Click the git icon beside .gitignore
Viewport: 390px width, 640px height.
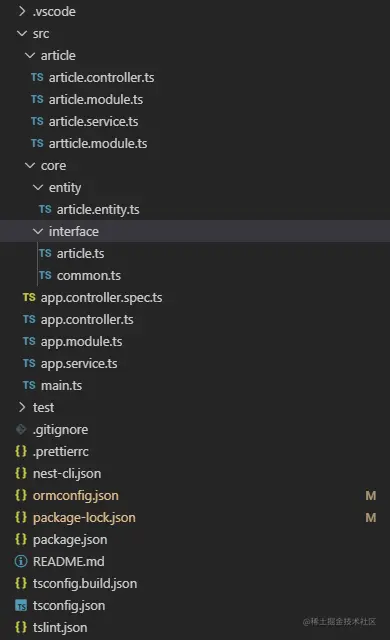point(21,429)
